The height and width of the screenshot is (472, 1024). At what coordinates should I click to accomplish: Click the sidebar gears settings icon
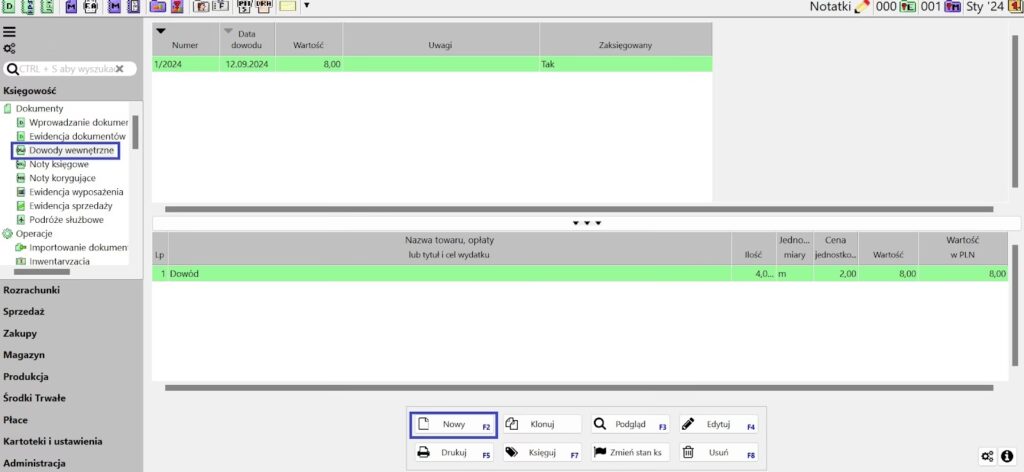[9, 48]
